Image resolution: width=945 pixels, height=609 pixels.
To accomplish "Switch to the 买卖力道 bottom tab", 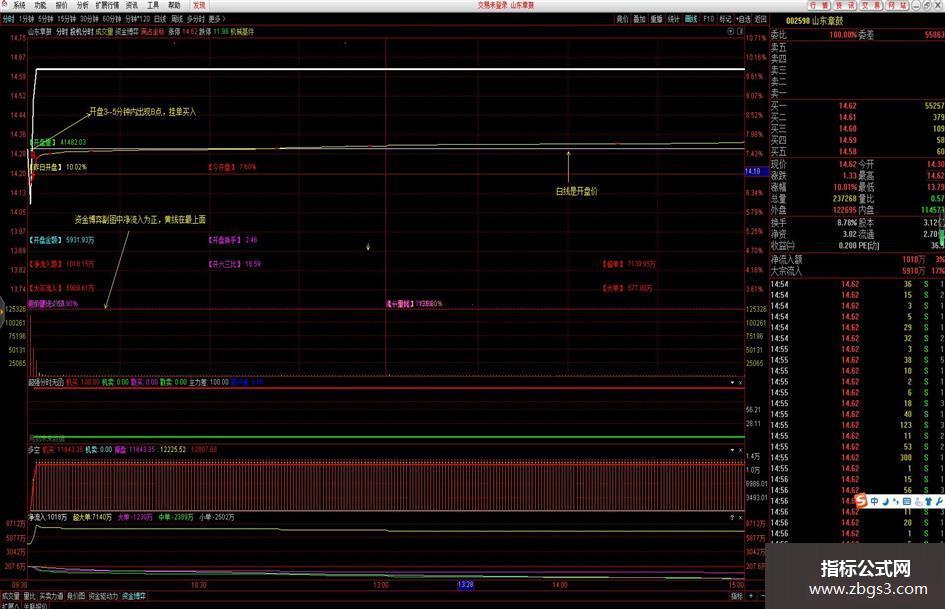I will [51, 596].
